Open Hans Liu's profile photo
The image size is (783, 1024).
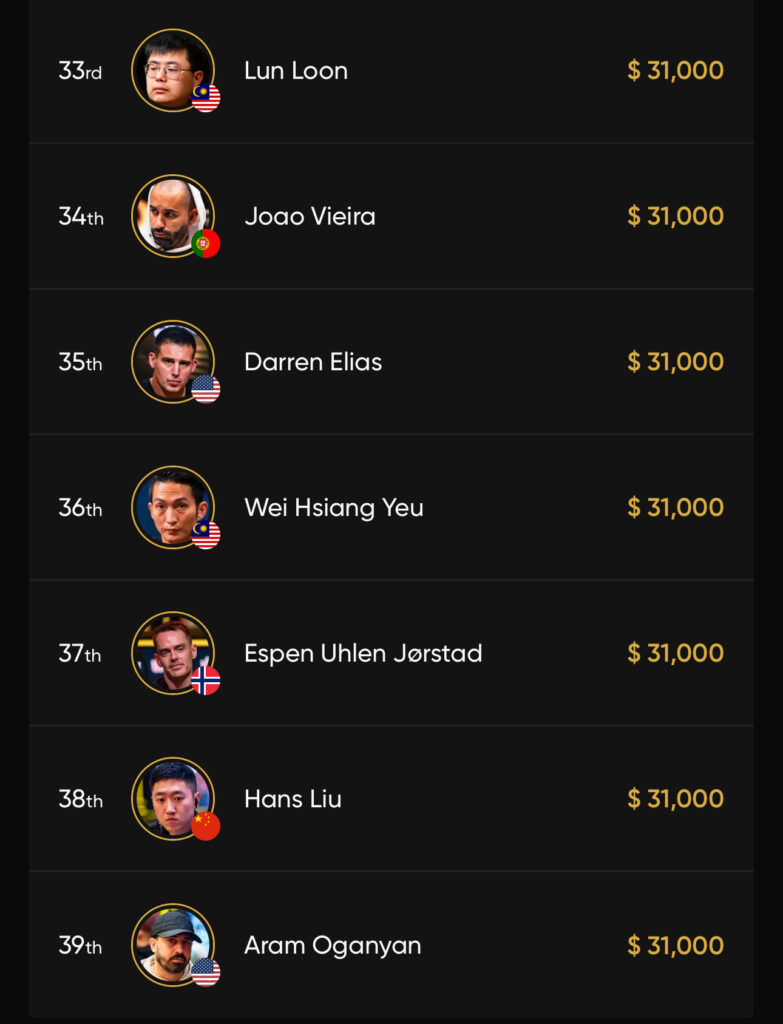pos(171,797)
